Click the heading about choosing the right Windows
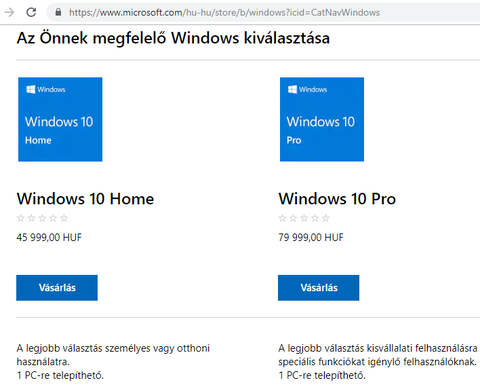 pos(173,38)
